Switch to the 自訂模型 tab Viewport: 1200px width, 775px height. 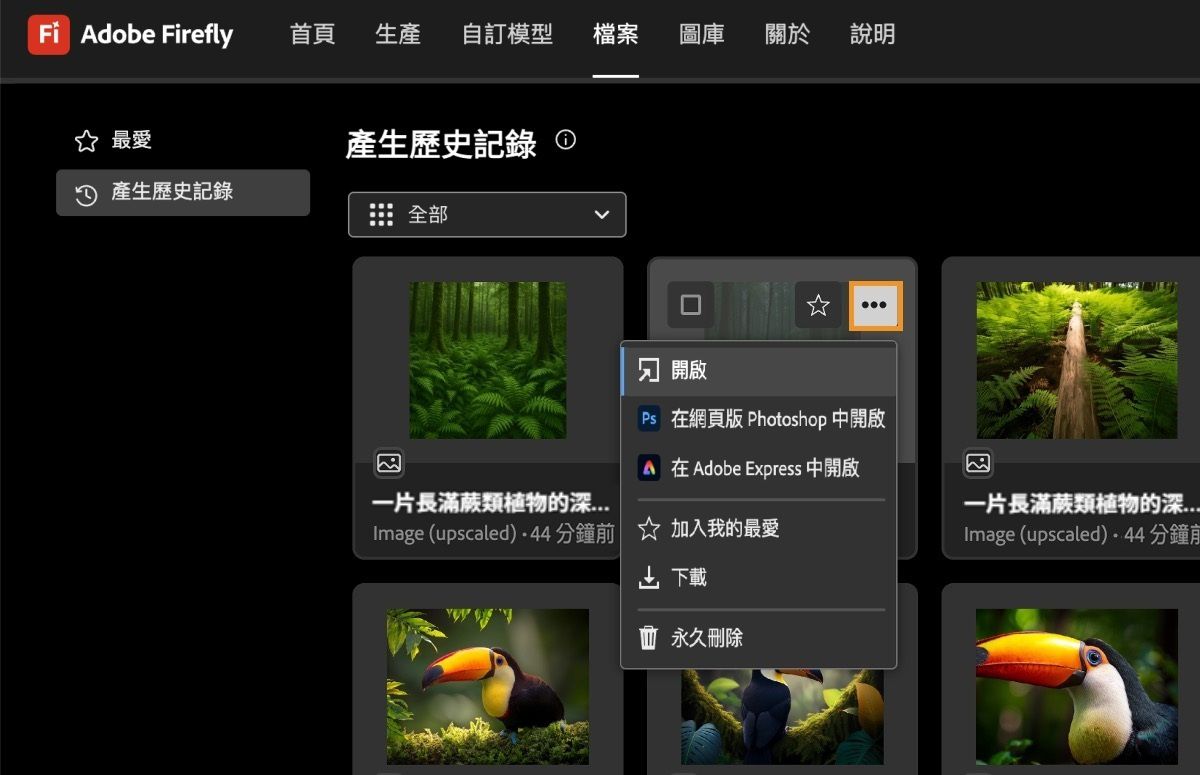[507, 35]
